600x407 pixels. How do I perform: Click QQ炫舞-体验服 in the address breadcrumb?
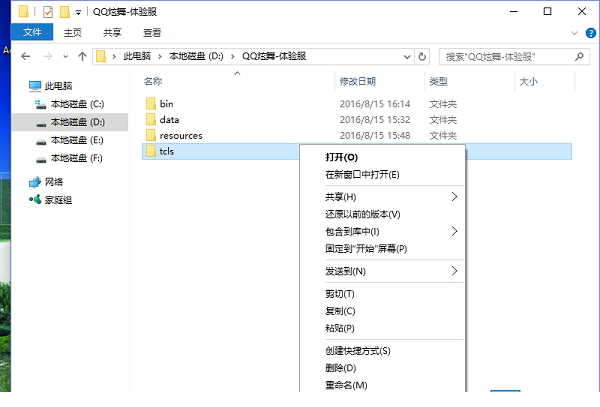(x=274, y=56)
